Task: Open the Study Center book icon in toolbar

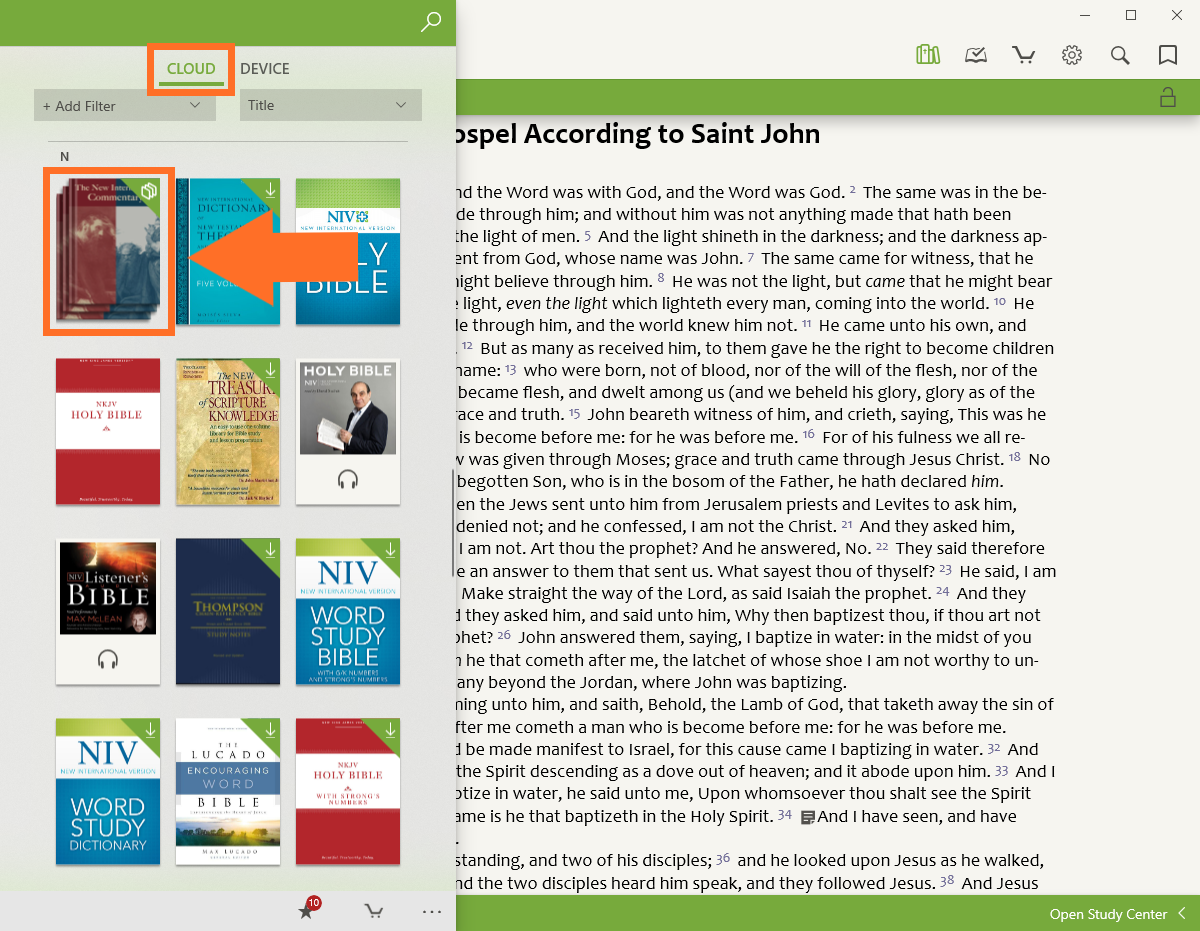Action: pos(976,55)
